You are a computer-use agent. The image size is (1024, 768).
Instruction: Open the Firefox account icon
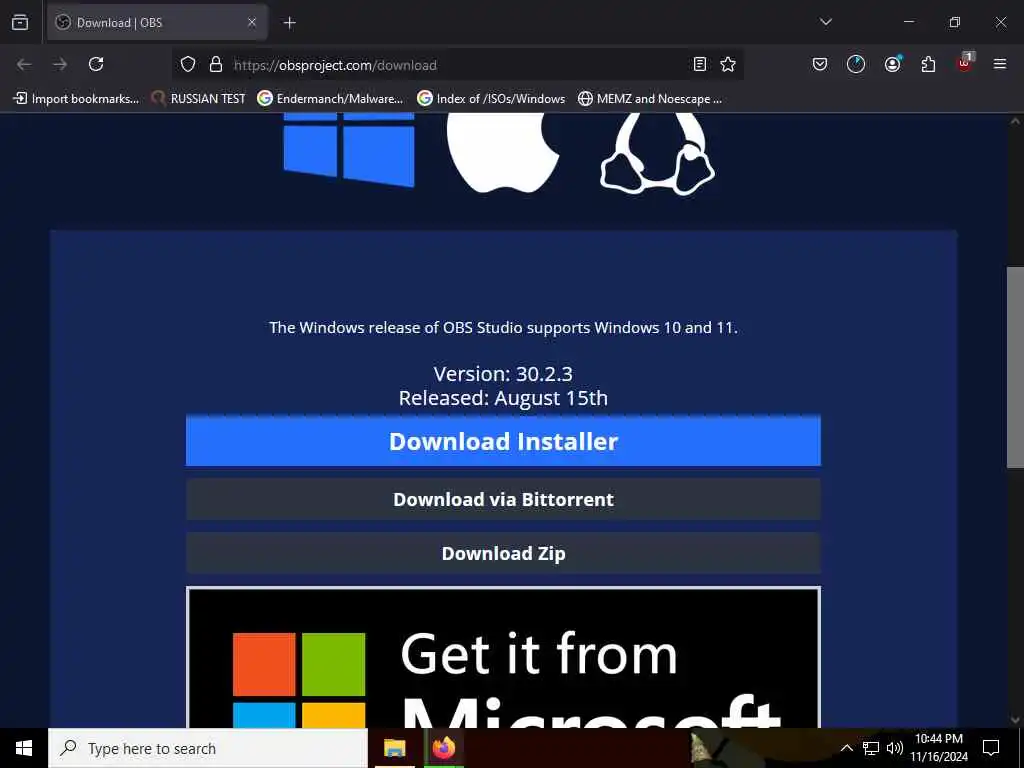coord(892,64)
